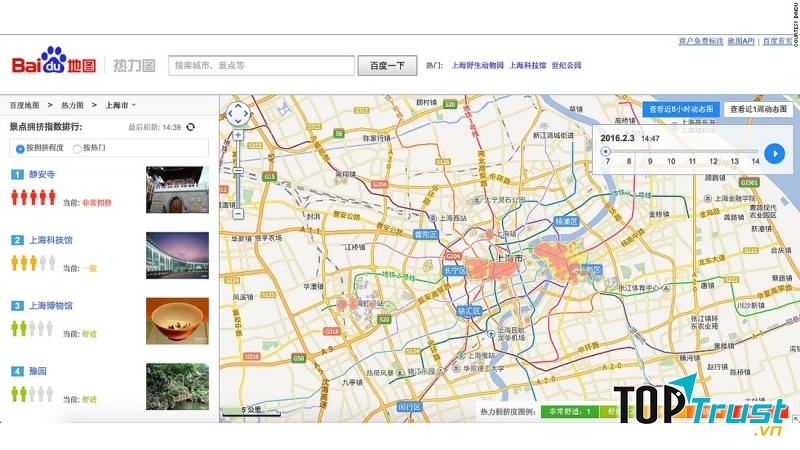
Task: Click the map pan direction control
Action: pyautogui.click(x=238, y=114)
